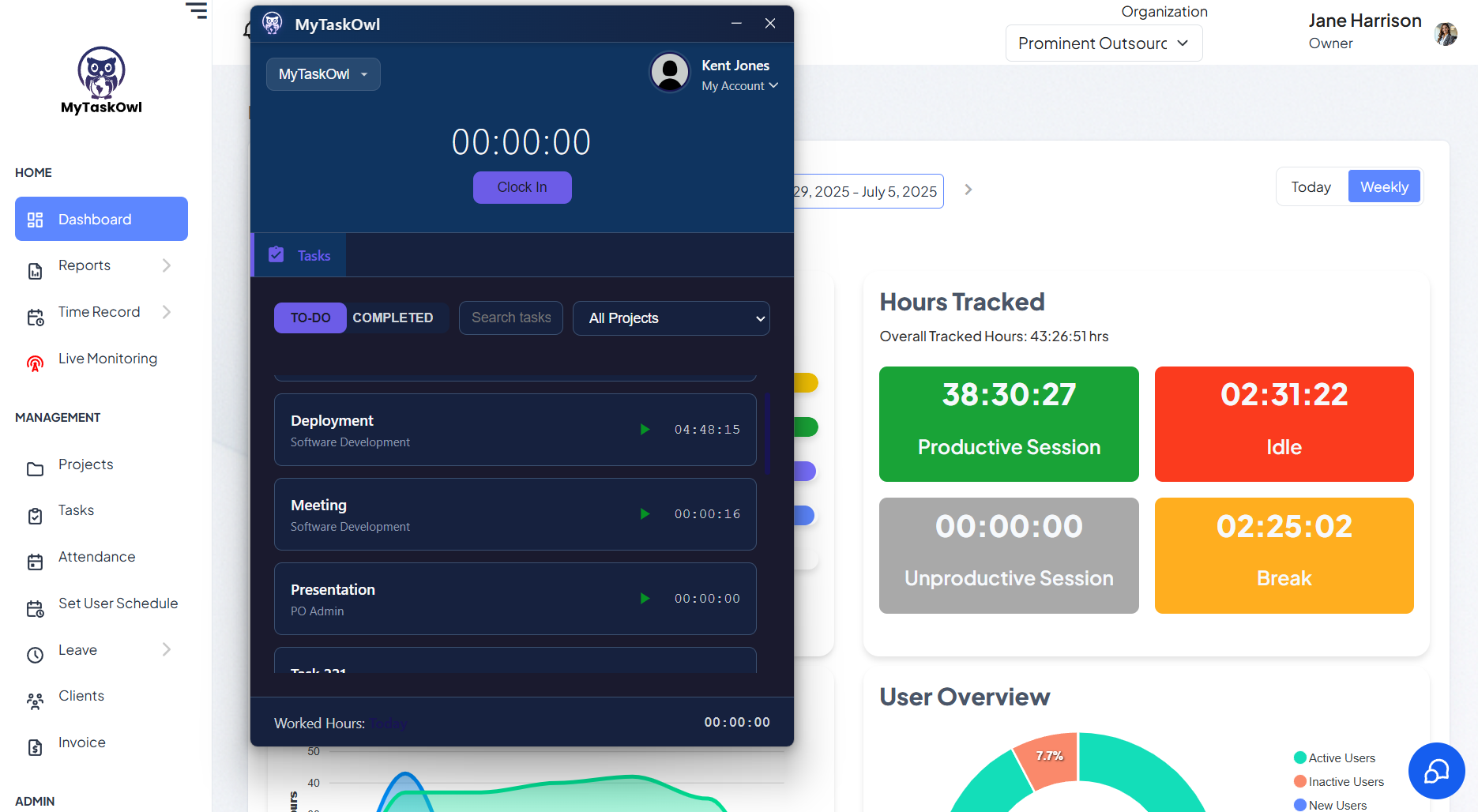The height and width of the screenshot is (812, 1478).
Task: Expand the My Account menu
Action: tap(740, 86)
